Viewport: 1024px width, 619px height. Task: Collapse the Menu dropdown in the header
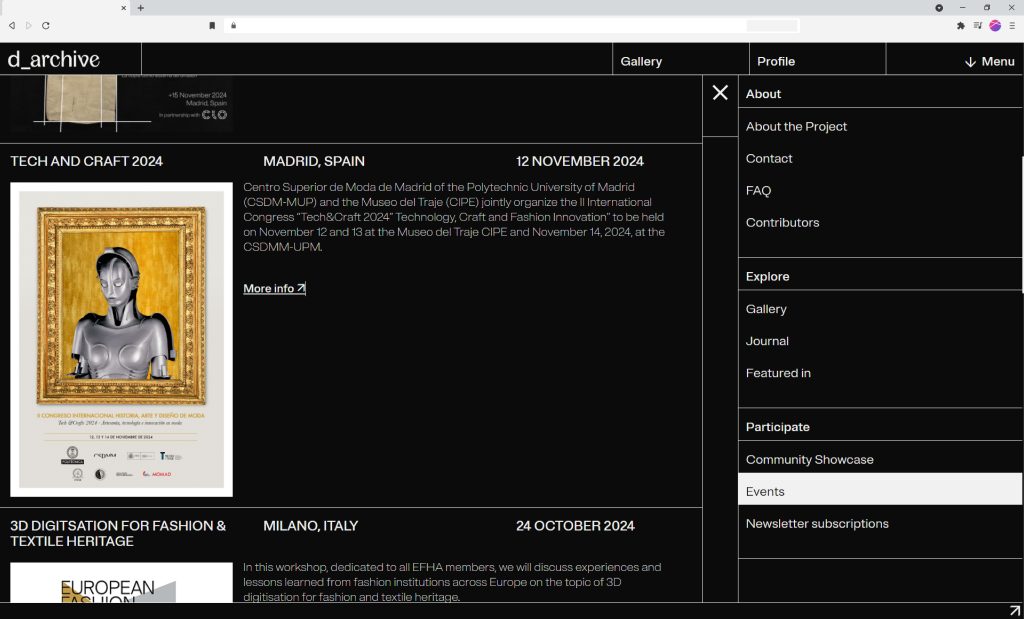click(989, 61)
